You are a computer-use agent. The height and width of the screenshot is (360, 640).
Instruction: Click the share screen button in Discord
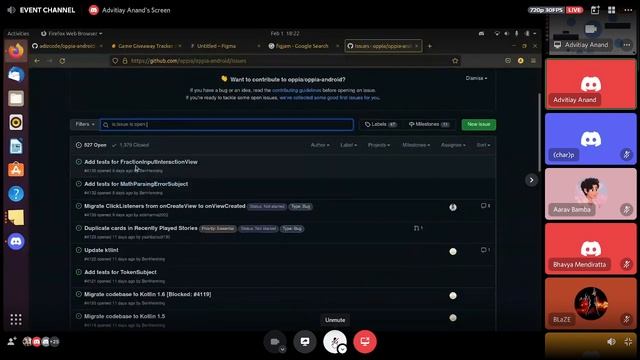(x=305, y=342)
